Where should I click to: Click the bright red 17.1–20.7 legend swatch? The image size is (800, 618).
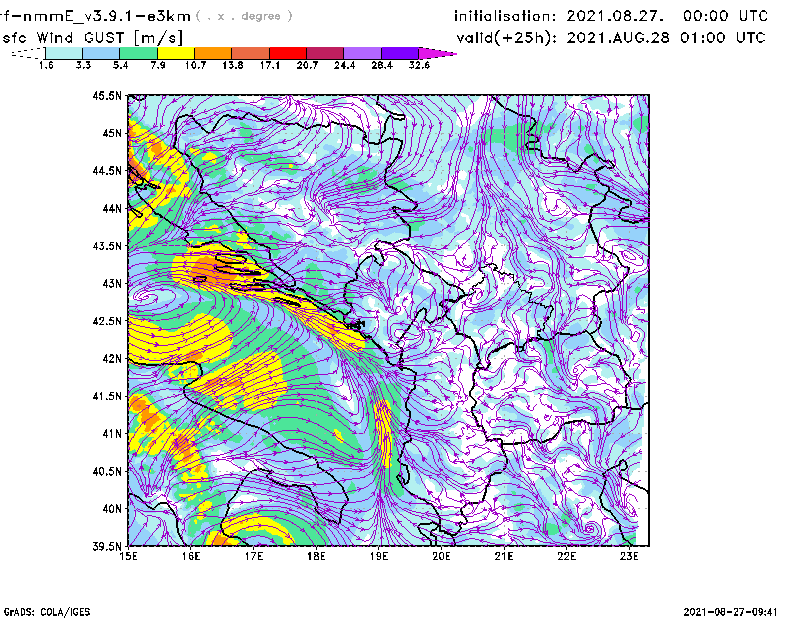tap(288, 53)
